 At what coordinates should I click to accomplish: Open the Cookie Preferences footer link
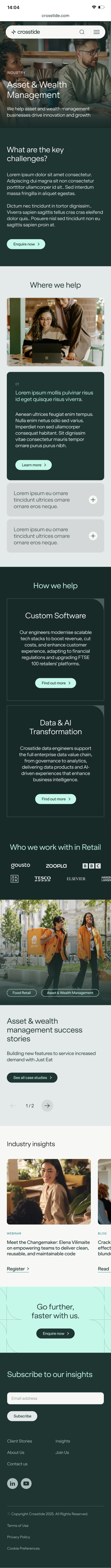pos(24,1548)
